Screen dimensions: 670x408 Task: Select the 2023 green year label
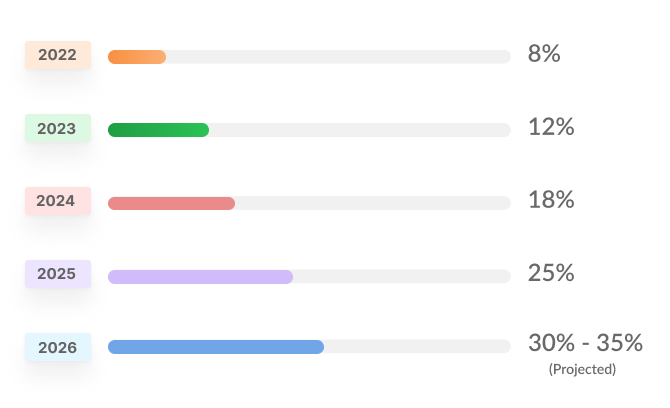tap(58, 128)
